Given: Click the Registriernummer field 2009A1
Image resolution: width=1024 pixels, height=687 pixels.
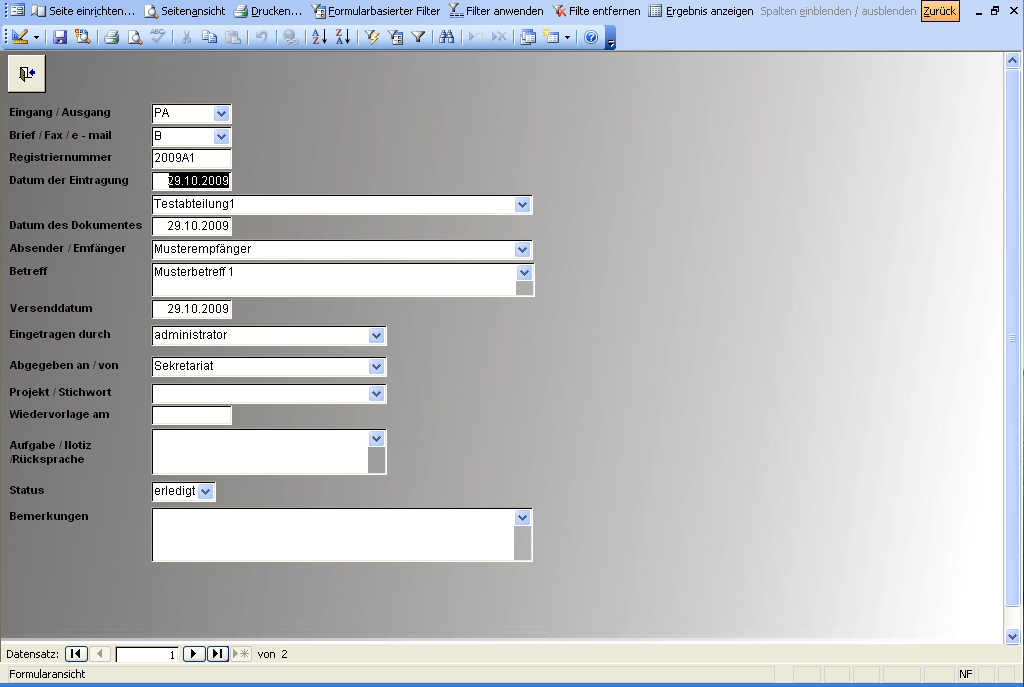Looking at the screenshot, I should tap(191, 158).
